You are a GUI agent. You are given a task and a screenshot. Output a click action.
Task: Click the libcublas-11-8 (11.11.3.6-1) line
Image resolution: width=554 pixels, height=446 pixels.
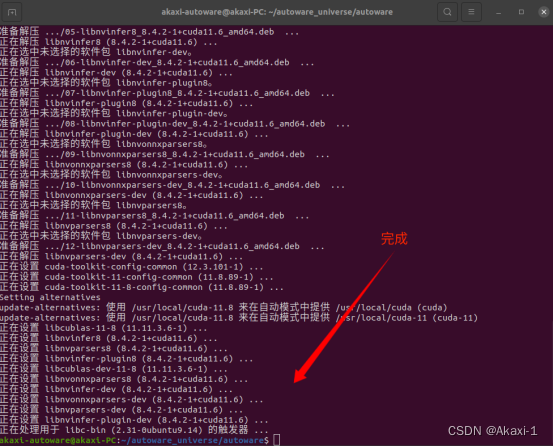pyautogui.click(x=104, y=328)
